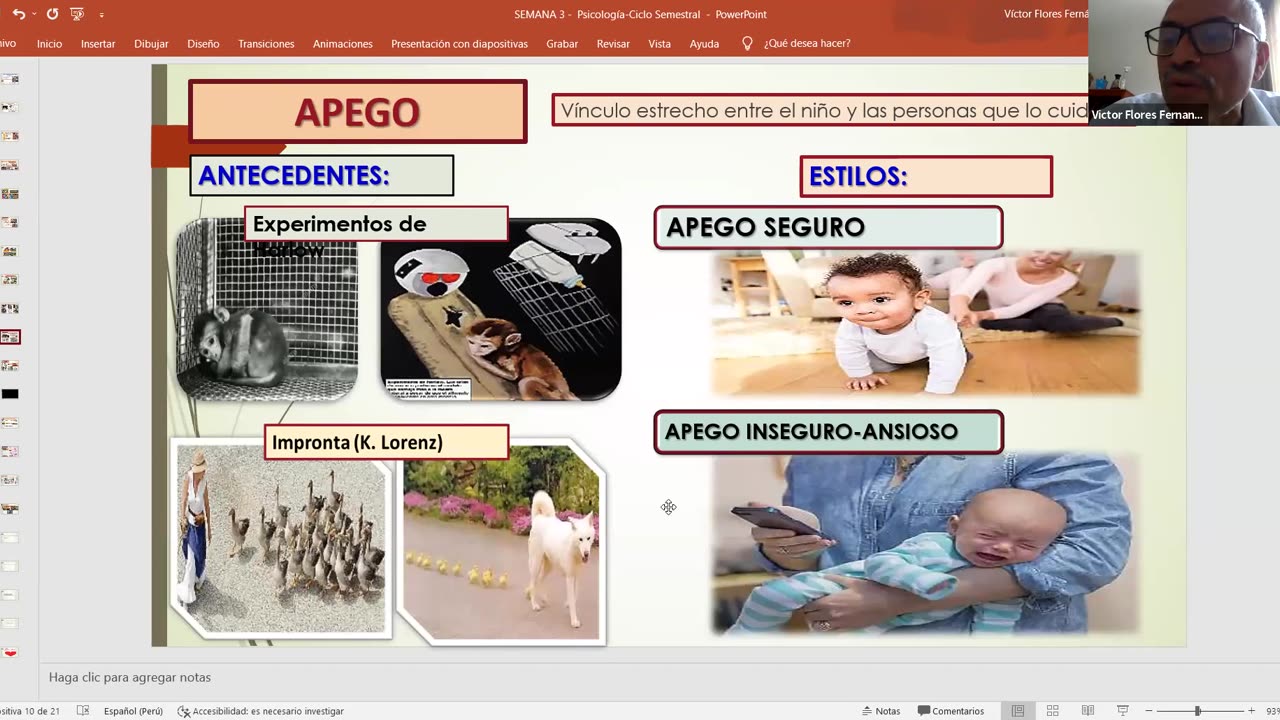Viewport: 1280px width, 720px height.
Task: Select the Harlow surrogate mother monkey image
Action: pyautogui.click(x=501, y=309)
